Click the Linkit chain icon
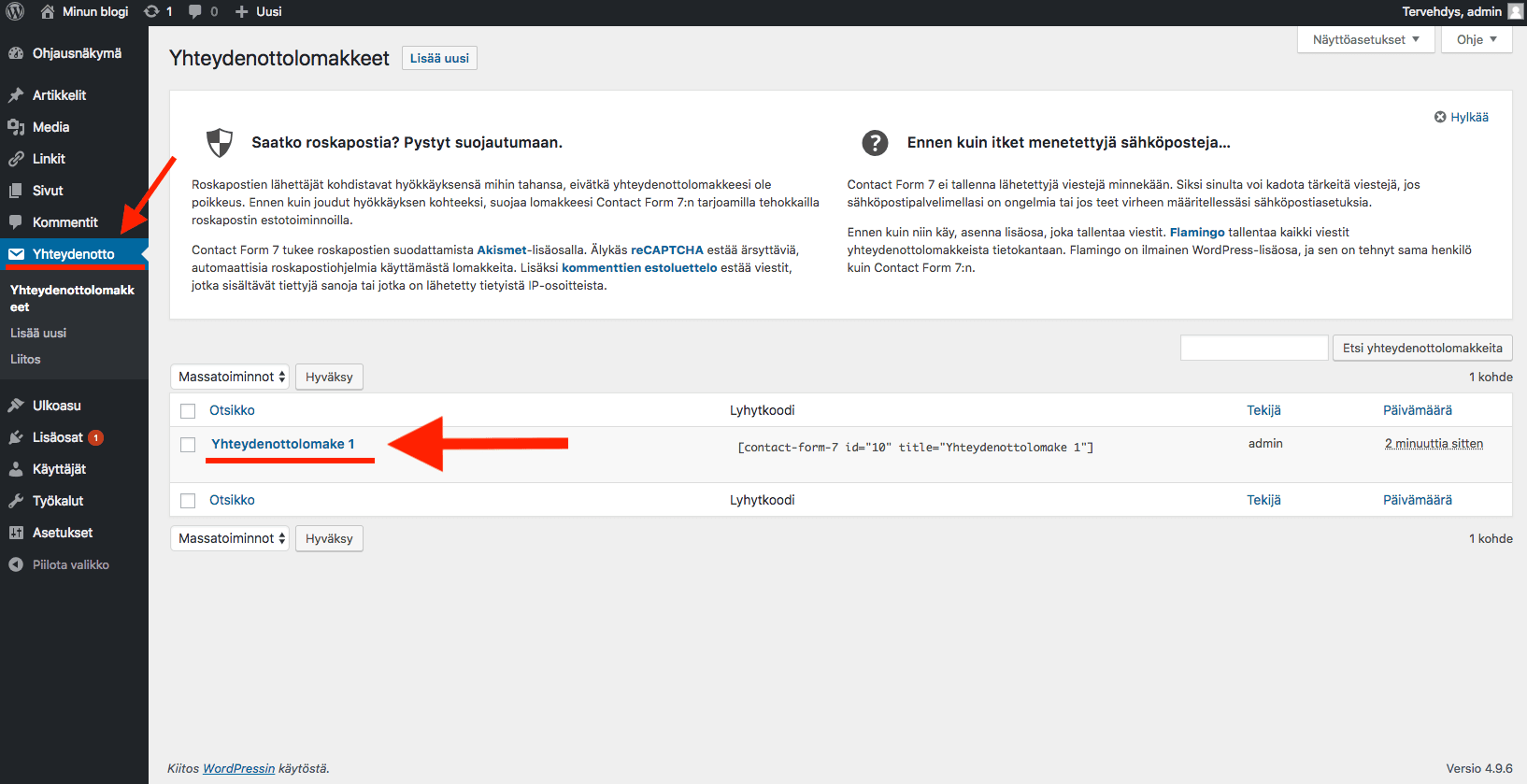This screenshot has width=1527, height=784. (16, 159)
